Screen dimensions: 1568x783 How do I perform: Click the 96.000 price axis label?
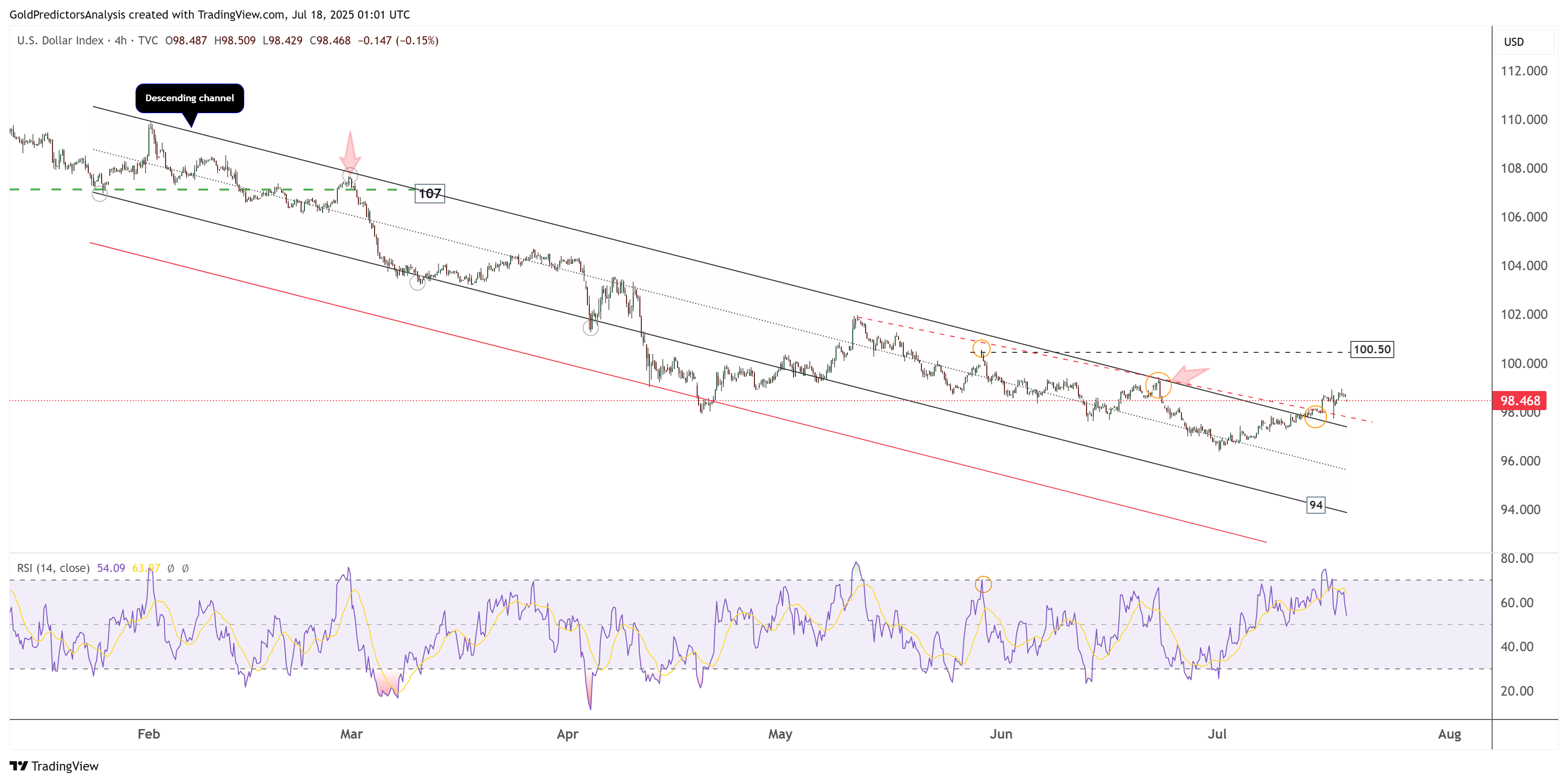tap(1520, 462)
